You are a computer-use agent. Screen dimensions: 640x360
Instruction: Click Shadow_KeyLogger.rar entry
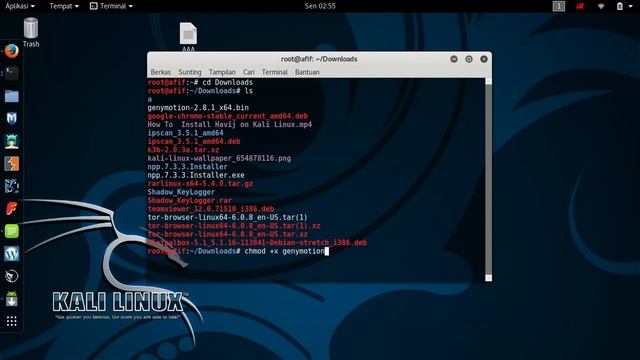click(190, 200)
